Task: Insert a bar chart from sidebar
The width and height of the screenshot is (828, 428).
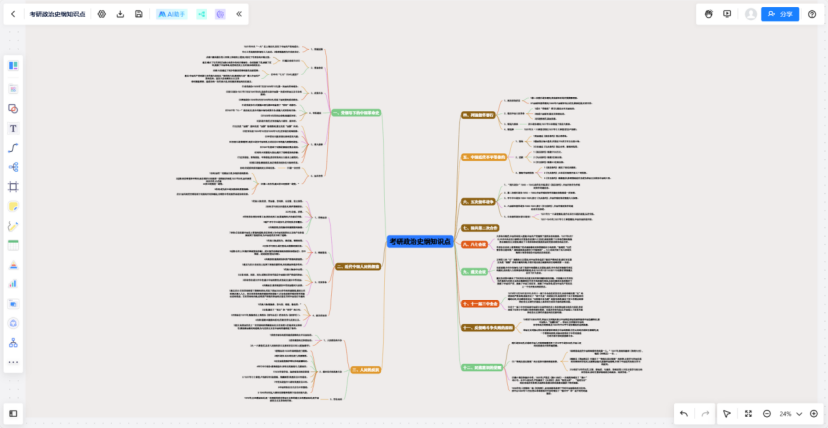Action: click(x=13, y=284)
